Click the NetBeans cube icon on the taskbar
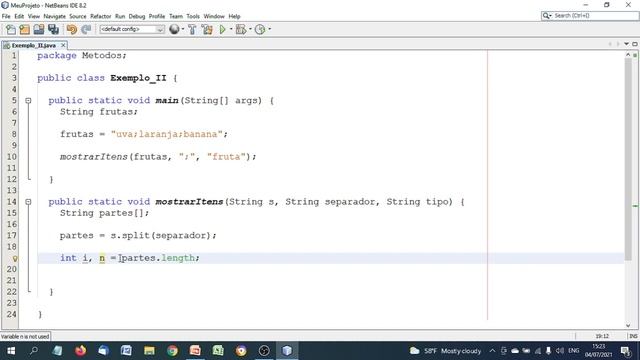Image resolution: width=640 pixels, height=360 pixels. coord(287,351)
